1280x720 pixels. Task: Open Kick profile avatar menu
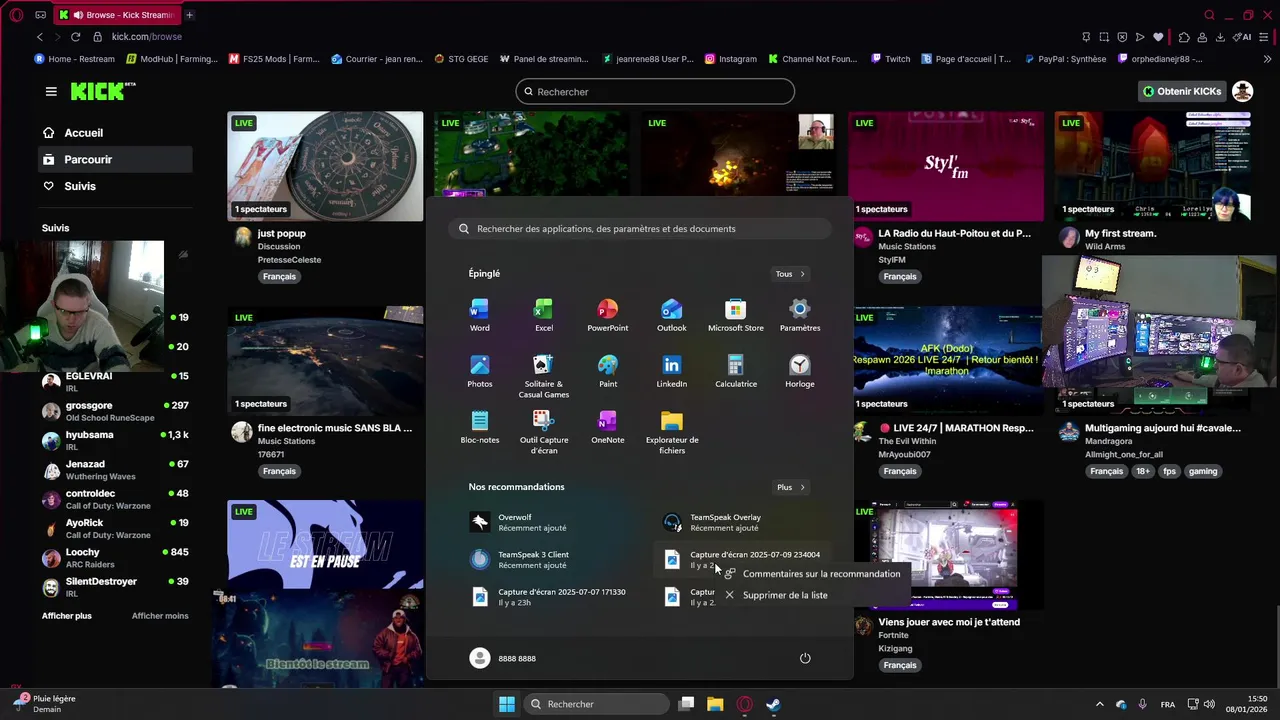(1243, 91)
